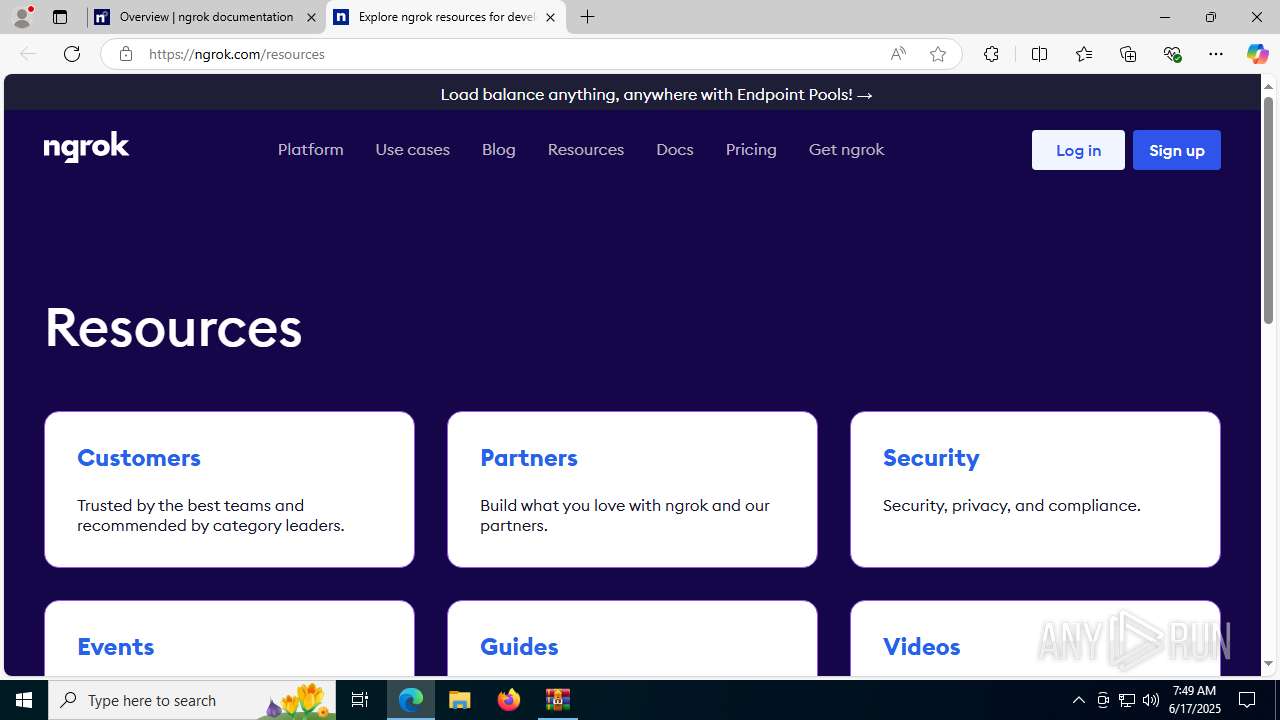Image resolution: width=1280 pixels, height=720 pixels.
Task: Open network icon in system tray
Action: (x=1127, y=700)
